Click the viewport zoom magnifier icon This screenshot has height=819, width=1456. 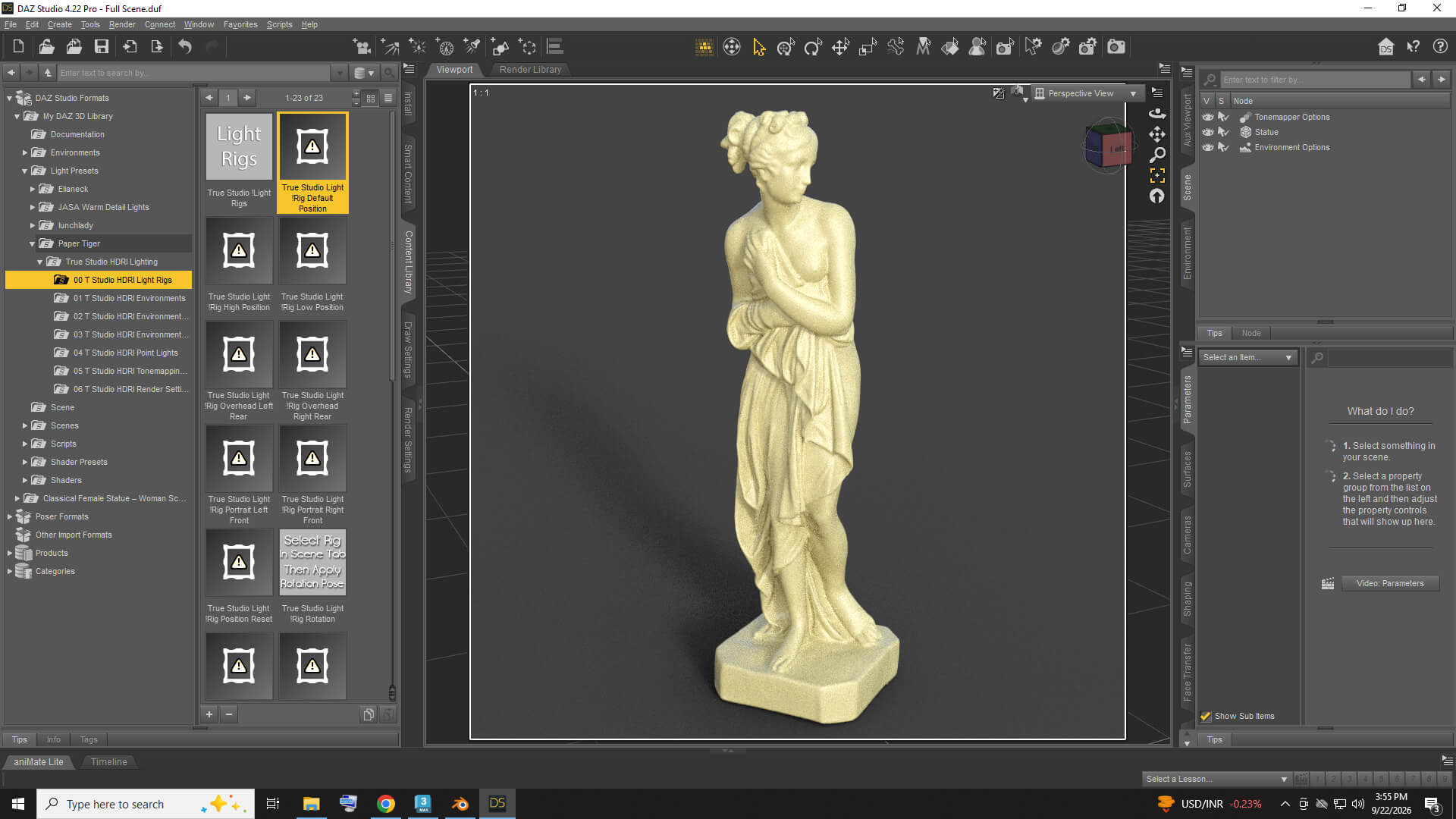[1157, 155]
